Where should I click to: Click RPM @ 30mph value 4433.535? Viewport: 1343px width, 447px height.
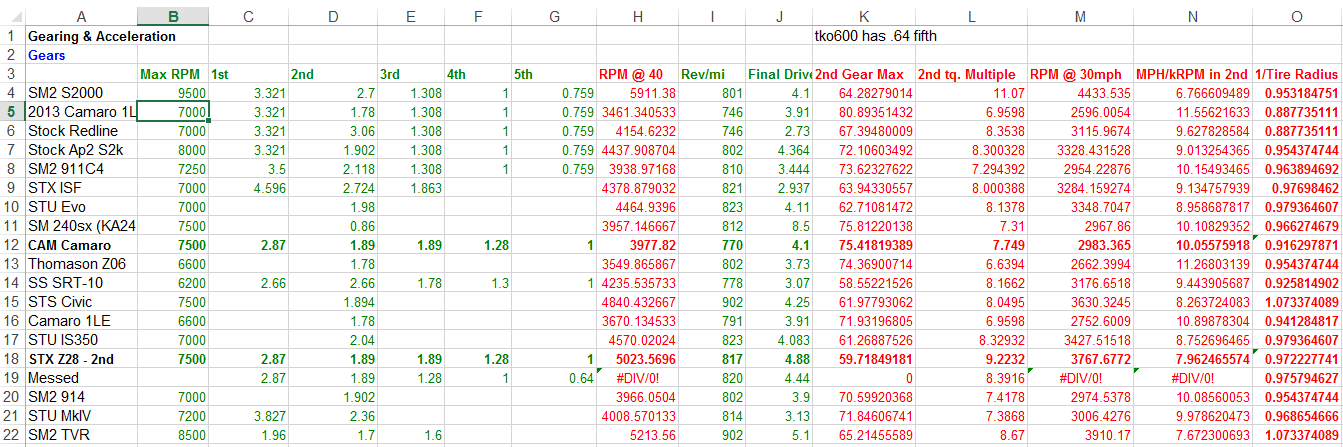(1081, 93)
